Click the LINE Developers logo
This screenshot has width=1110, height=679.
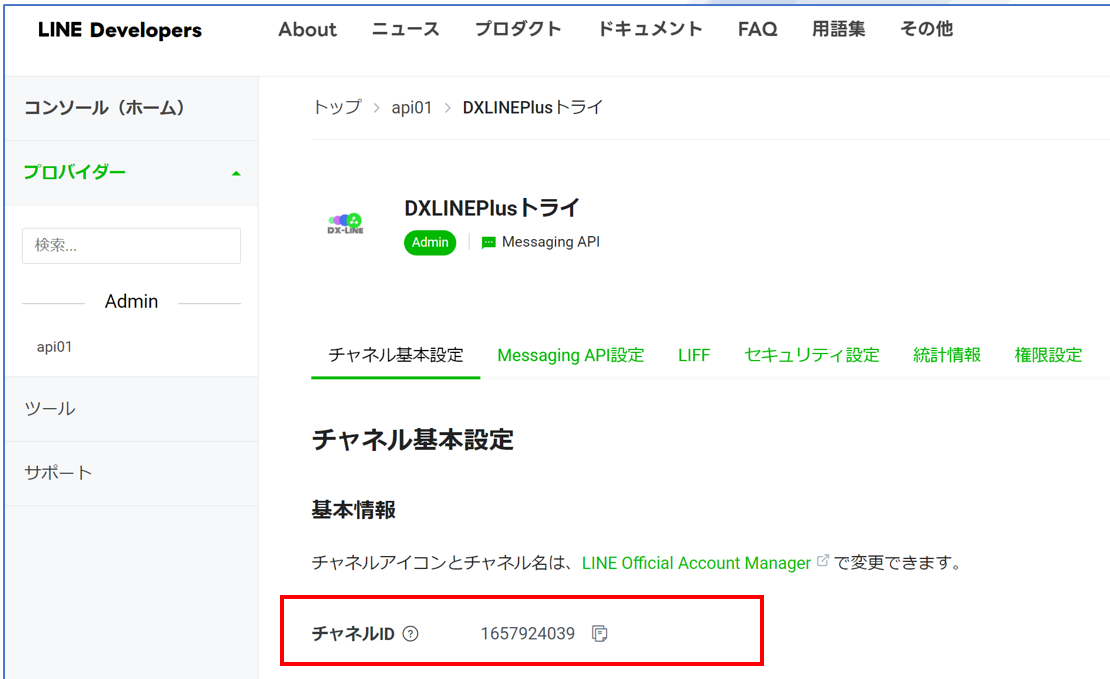pos(120,30)
